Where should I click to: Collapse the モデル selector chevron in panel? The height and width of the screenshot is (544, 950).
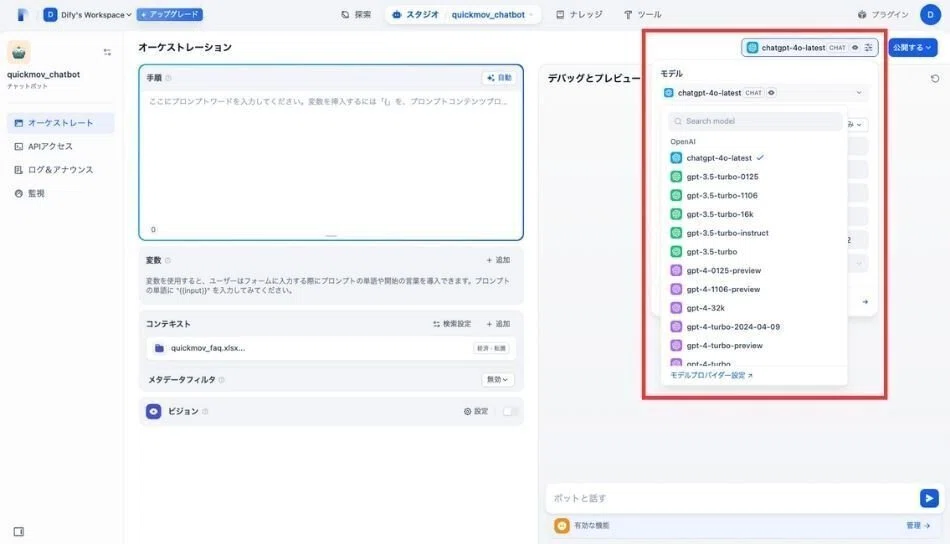tap(859, 93)
